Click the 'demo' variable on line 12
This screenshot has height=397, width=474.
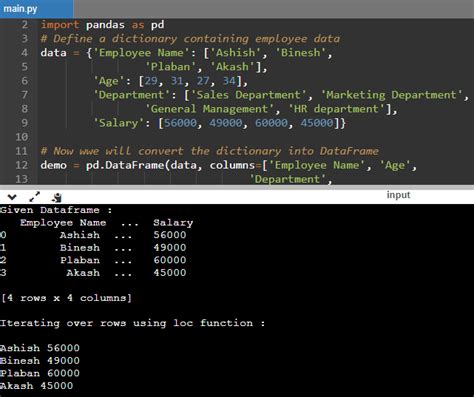click(x=53, y=165)
